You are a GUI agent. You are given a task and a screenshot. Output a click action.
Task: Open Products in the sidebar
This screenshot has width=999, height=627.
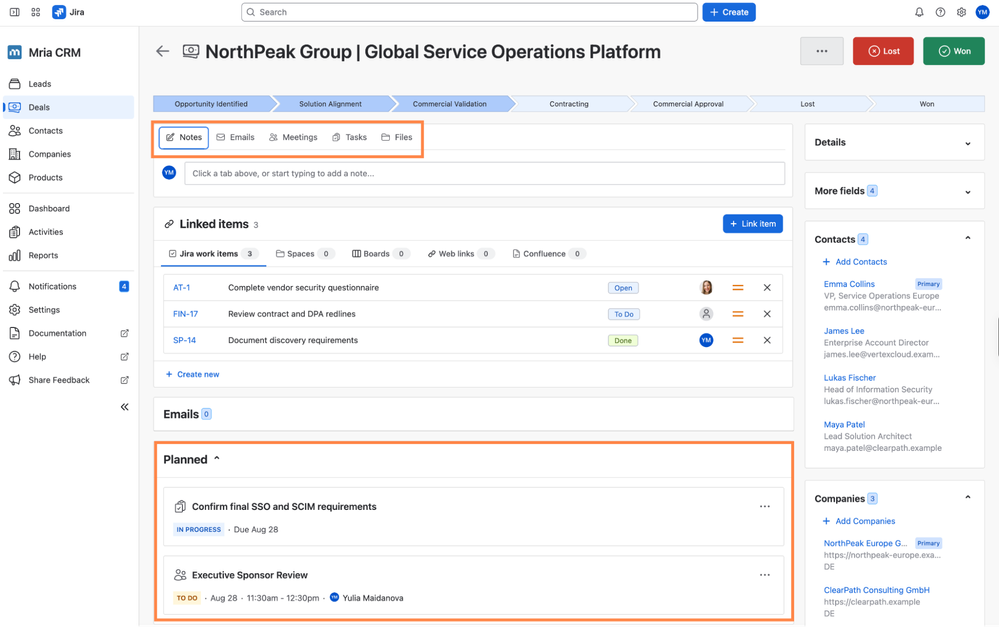click(69, 178)
